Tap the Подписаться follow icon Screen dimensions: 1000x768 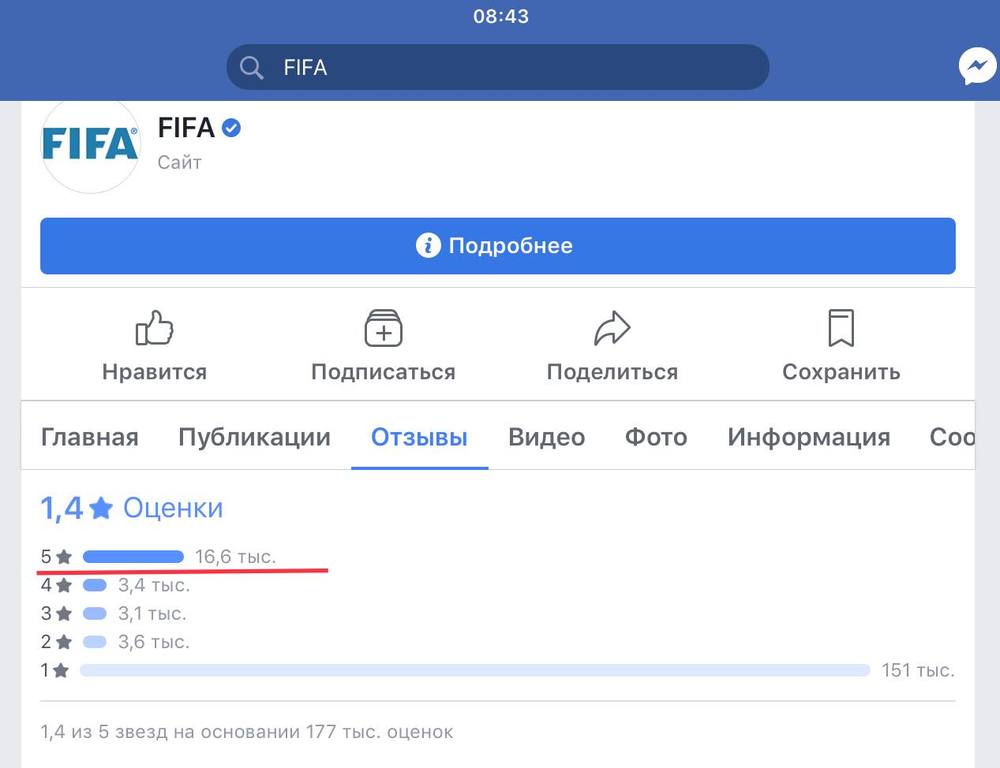point(383,328)
